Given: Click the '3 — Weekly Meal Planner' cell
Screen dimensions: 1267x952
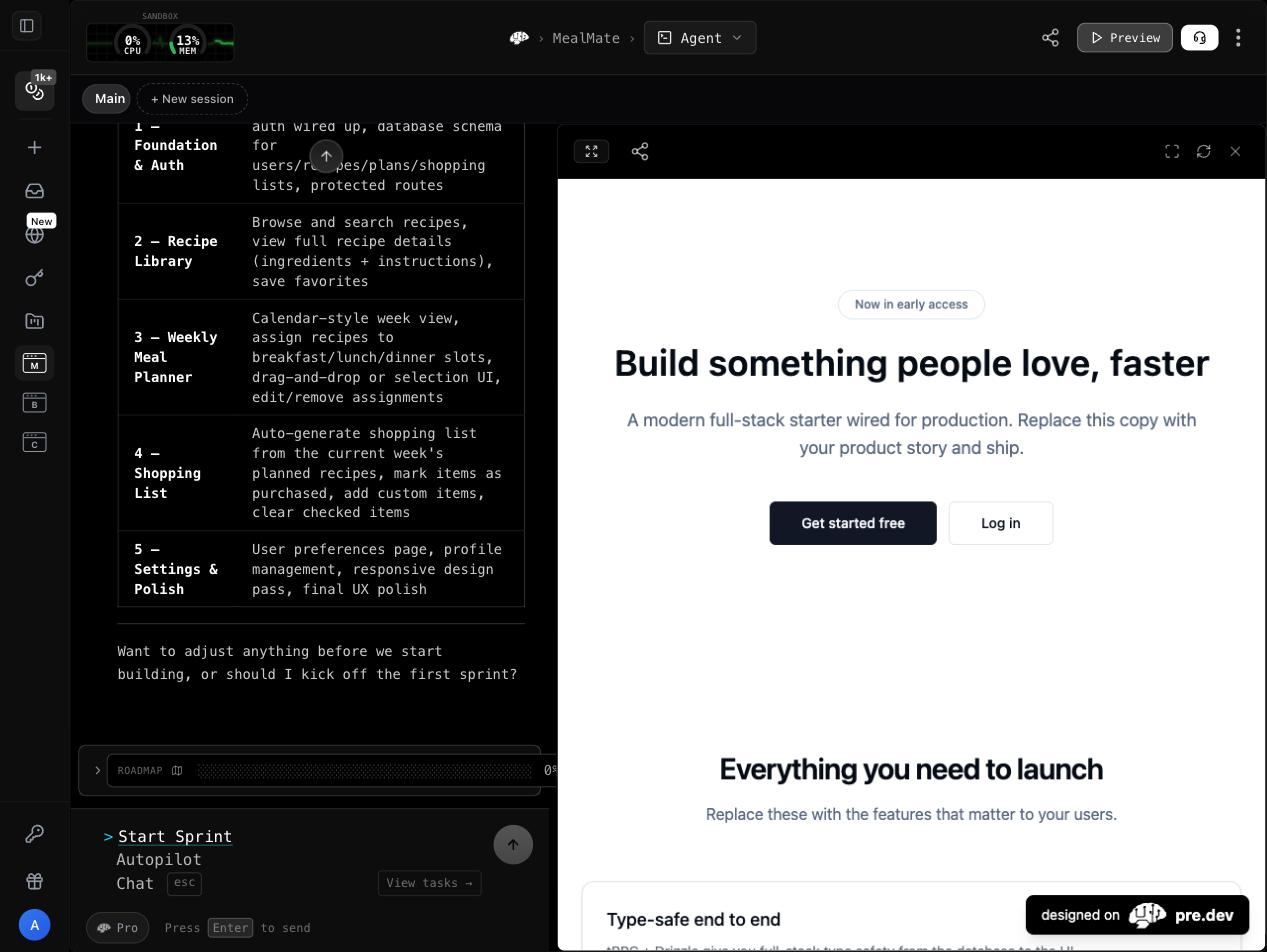Looking at the screenshot, I should 176,358.
